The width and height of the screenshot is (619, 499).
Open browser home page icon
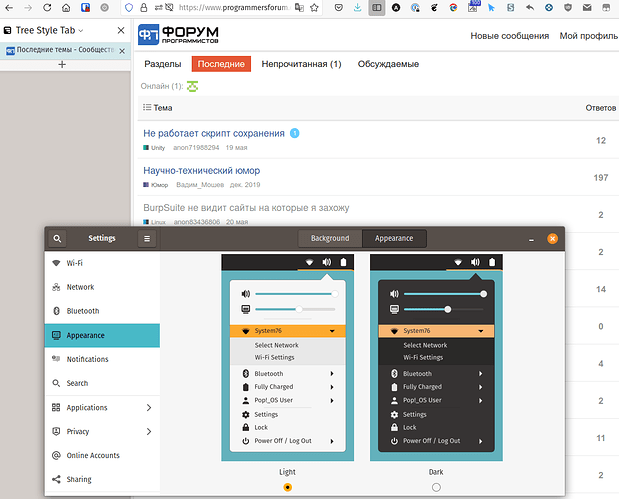tap(66, 8)
